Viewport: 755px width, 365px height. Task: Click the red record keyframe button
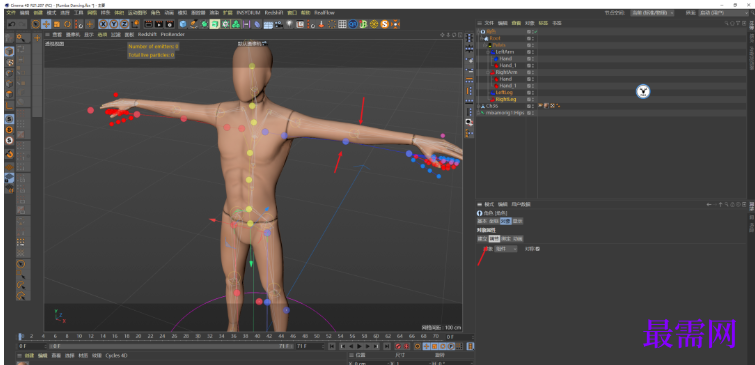[x=398, y=346]
